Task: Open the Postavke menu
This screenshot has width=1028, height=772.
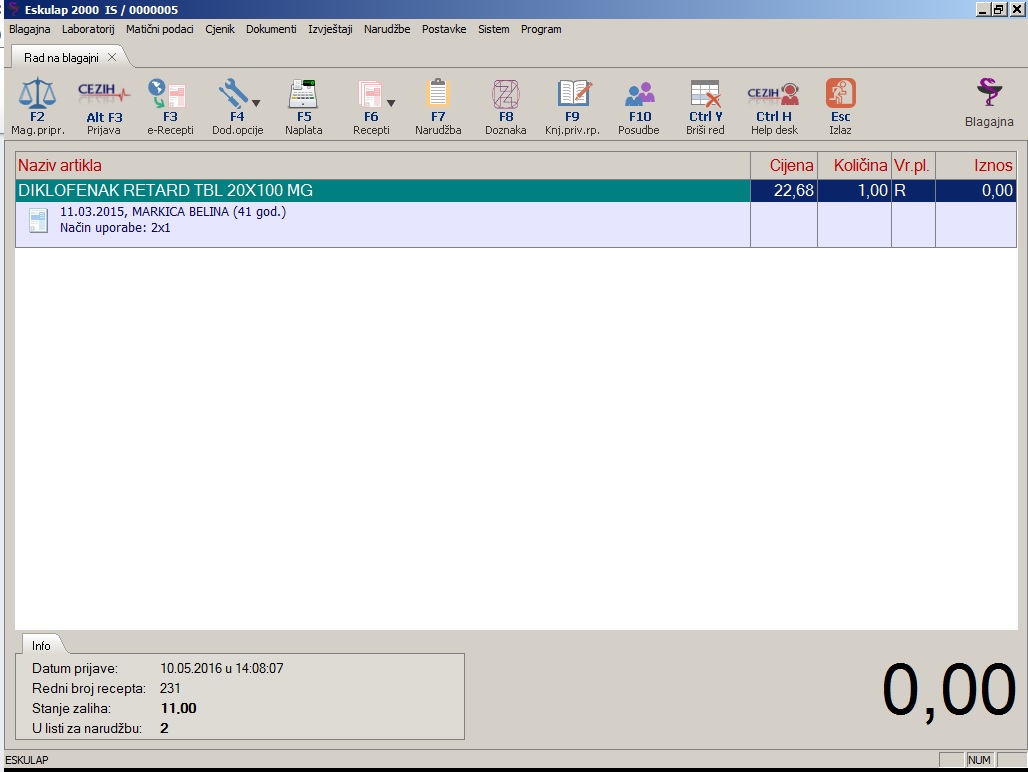Action: pyautogui.click(x=444, y=29)
